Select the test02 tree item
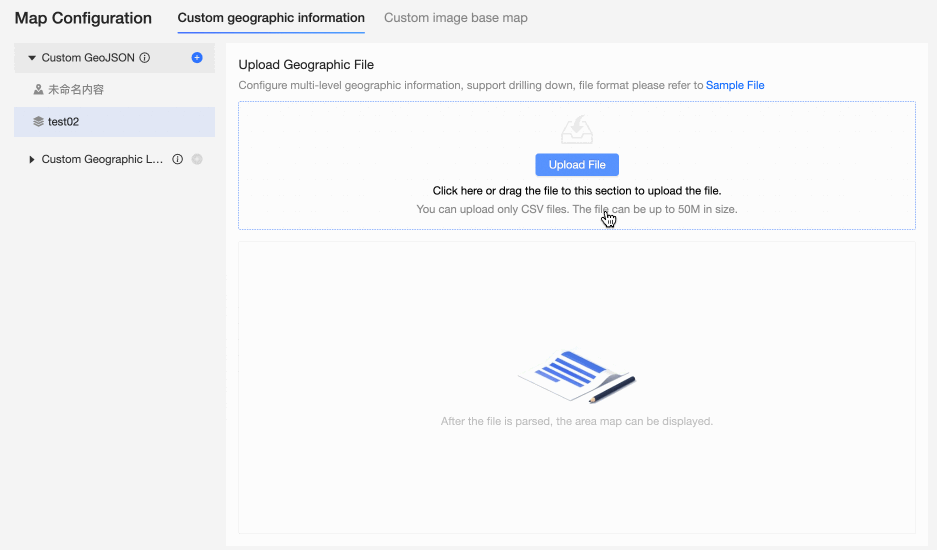The width and height of the screenshot is (937, 550). 114,122
